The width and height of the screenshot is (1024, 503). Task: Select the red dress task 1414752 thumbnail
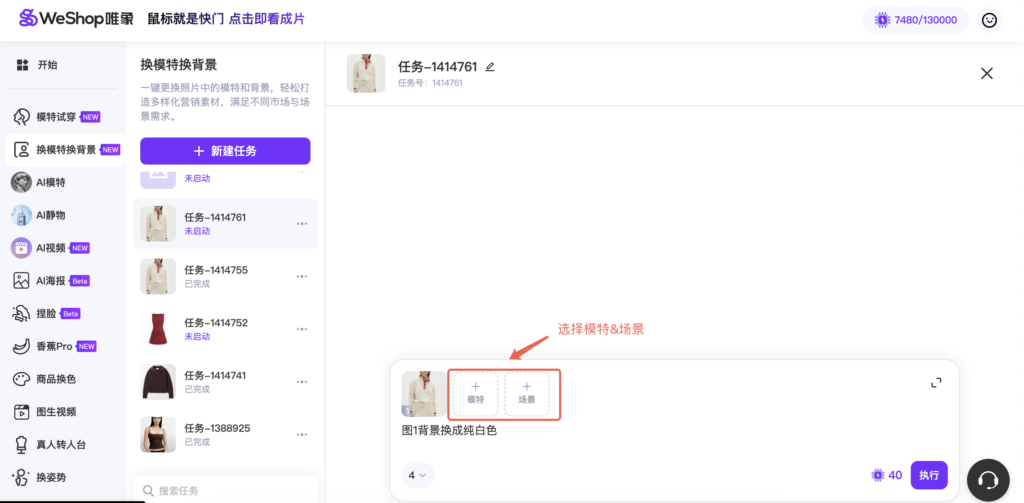(158, 329)
